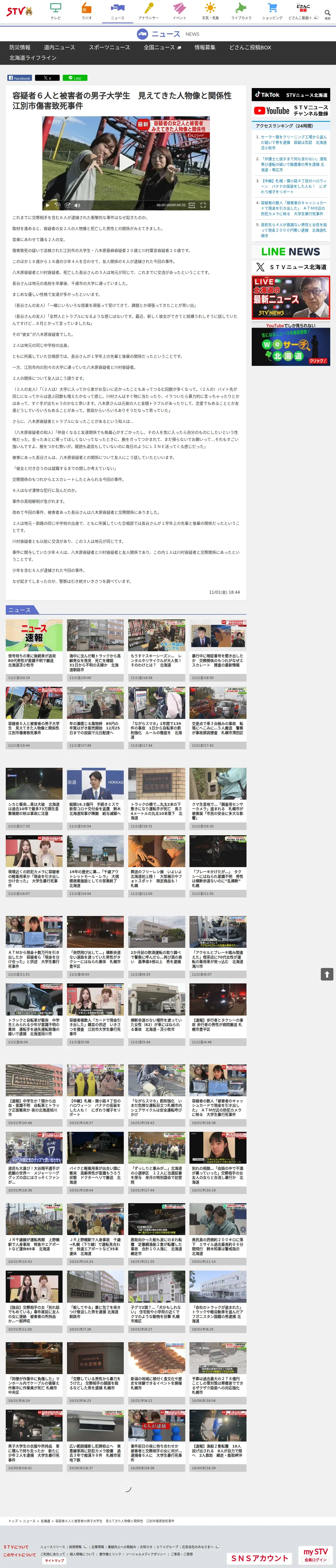Open the ラジオ icon in header

[x=87, y=11]
